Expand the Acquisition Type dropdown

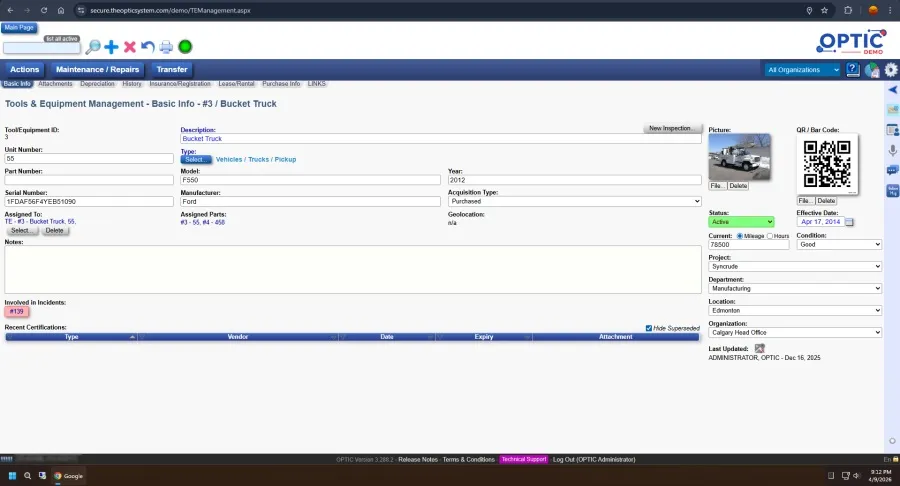574,201
